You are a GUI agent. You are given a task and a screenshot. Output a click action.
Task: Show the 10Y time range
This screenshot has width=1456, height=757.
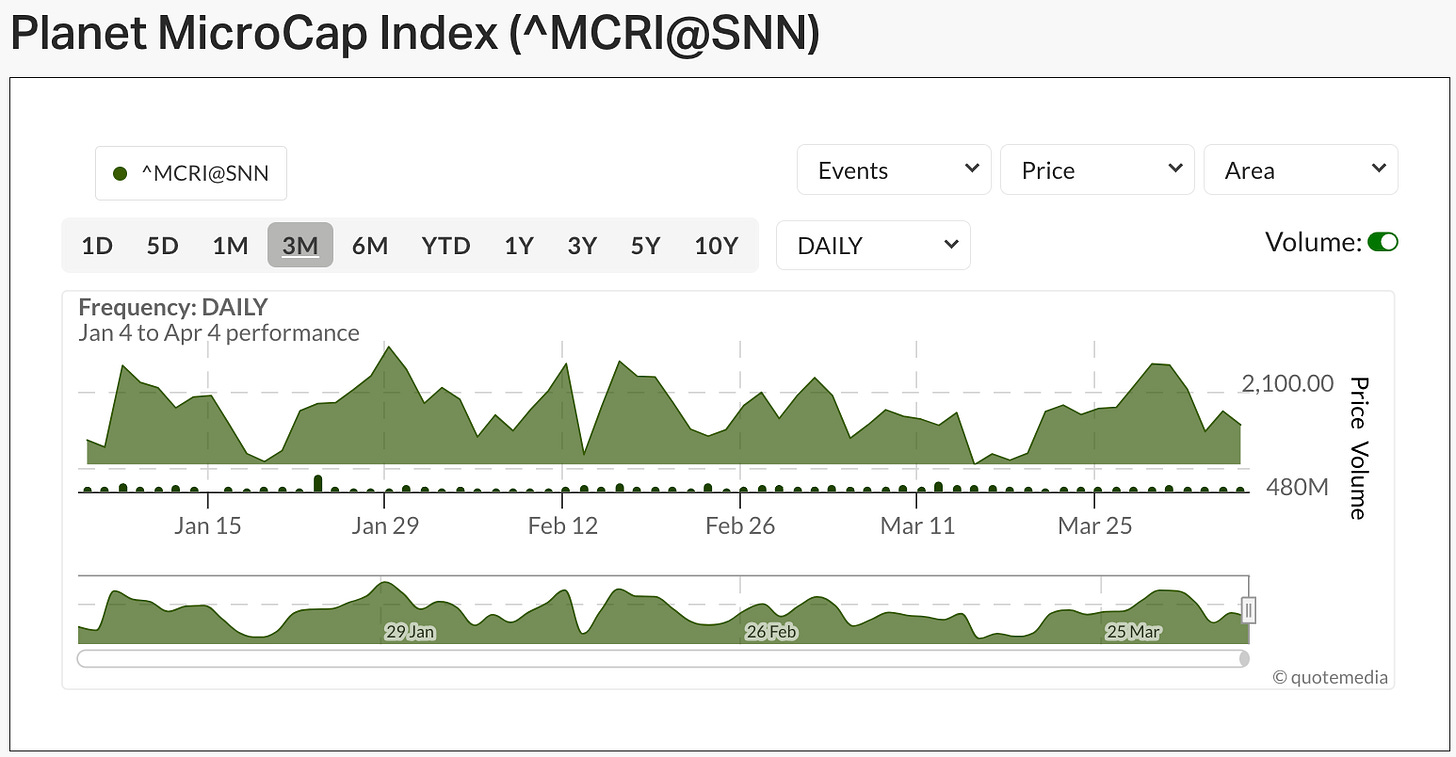click(x=716, y=246)
